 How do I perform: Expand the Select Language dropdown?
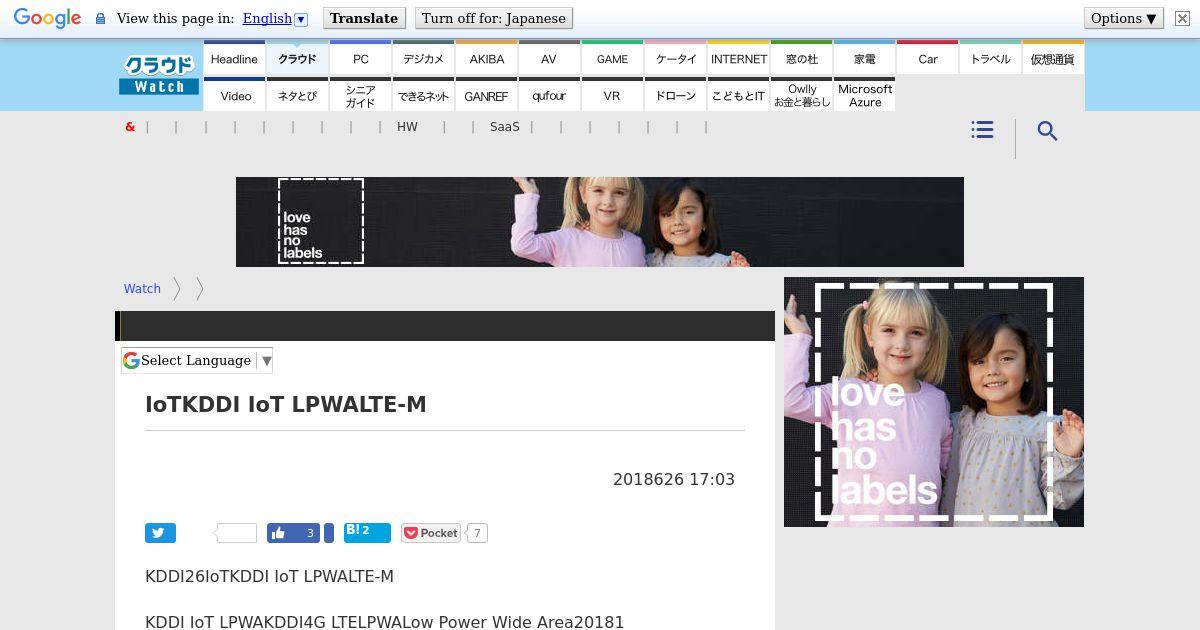pyautogui.click(x=197, y=360)
